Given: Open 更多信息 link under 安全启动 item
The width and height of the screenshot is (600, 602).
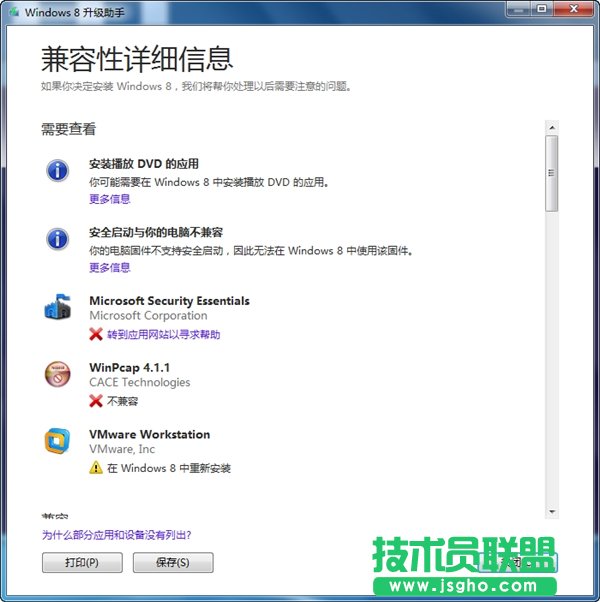Looking at the screenshot, I should pyautogui.click(x=110, y=267).
